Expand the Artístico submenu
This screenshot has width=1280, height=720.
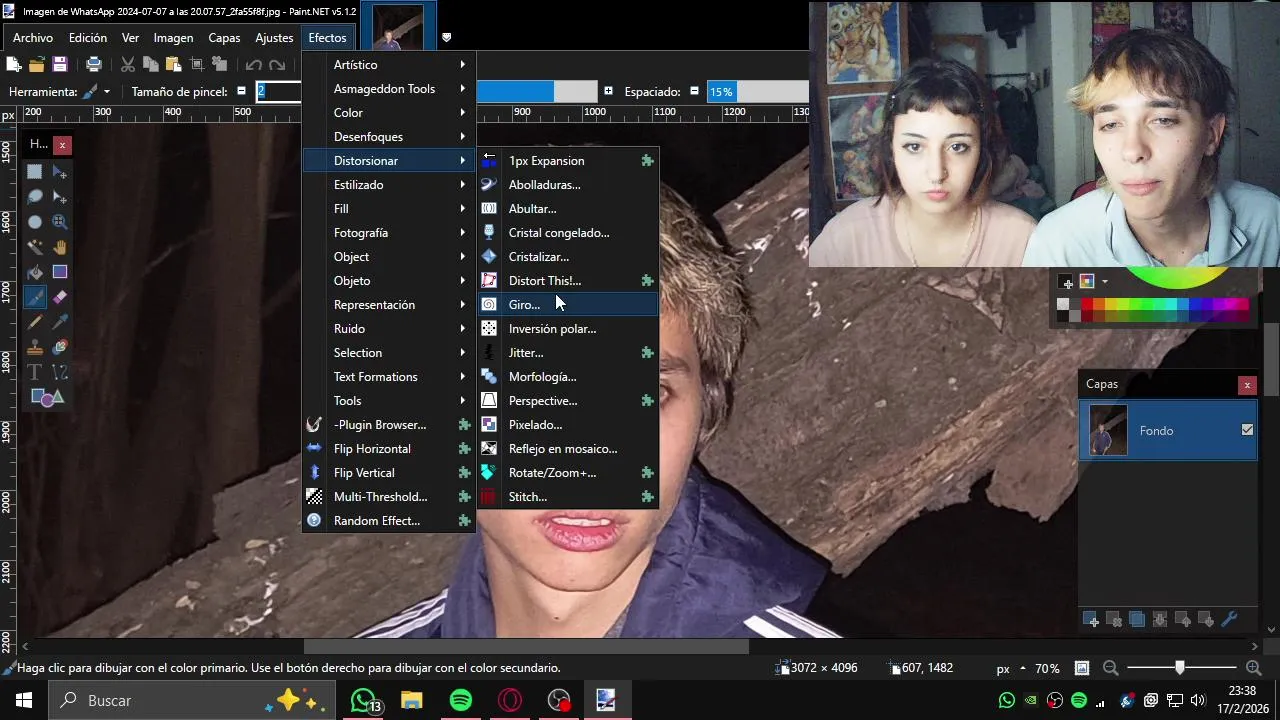389,65
